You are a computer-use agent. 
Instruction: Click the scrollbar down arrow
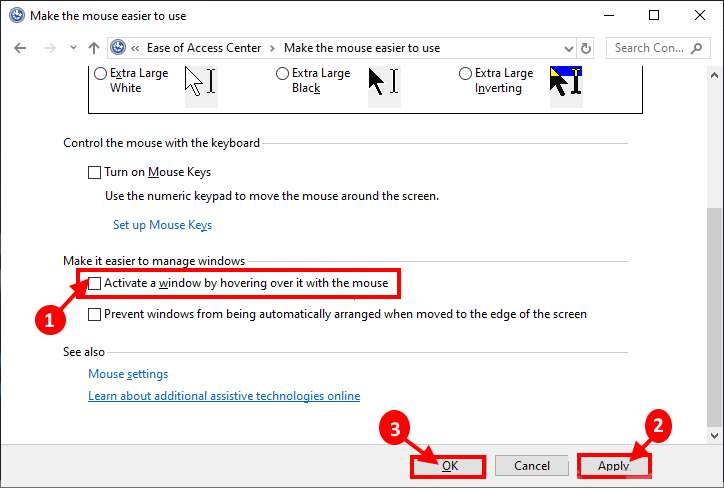(714, 435)
